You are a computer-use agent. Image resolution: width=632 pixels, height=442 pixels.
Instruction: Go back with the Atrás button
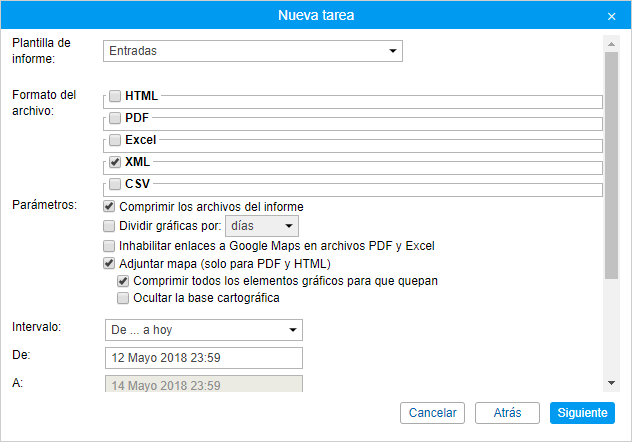pos(506,413)
